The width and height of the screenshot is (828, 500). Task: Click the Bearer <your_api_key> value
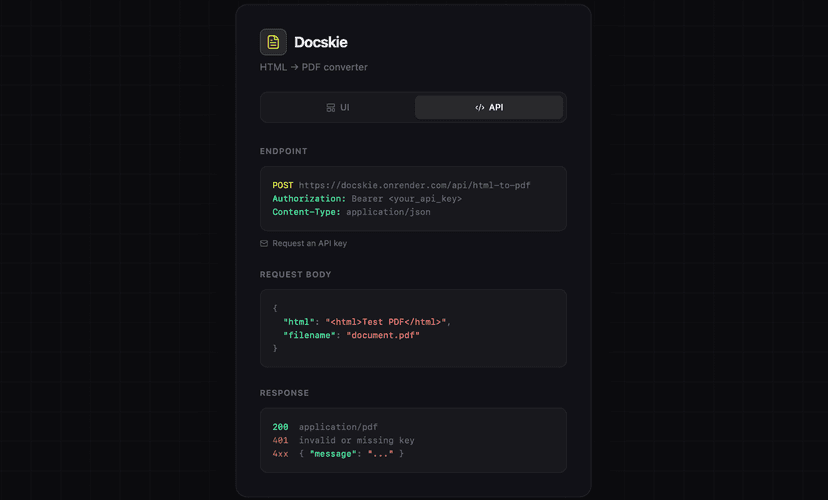point(407,199)
